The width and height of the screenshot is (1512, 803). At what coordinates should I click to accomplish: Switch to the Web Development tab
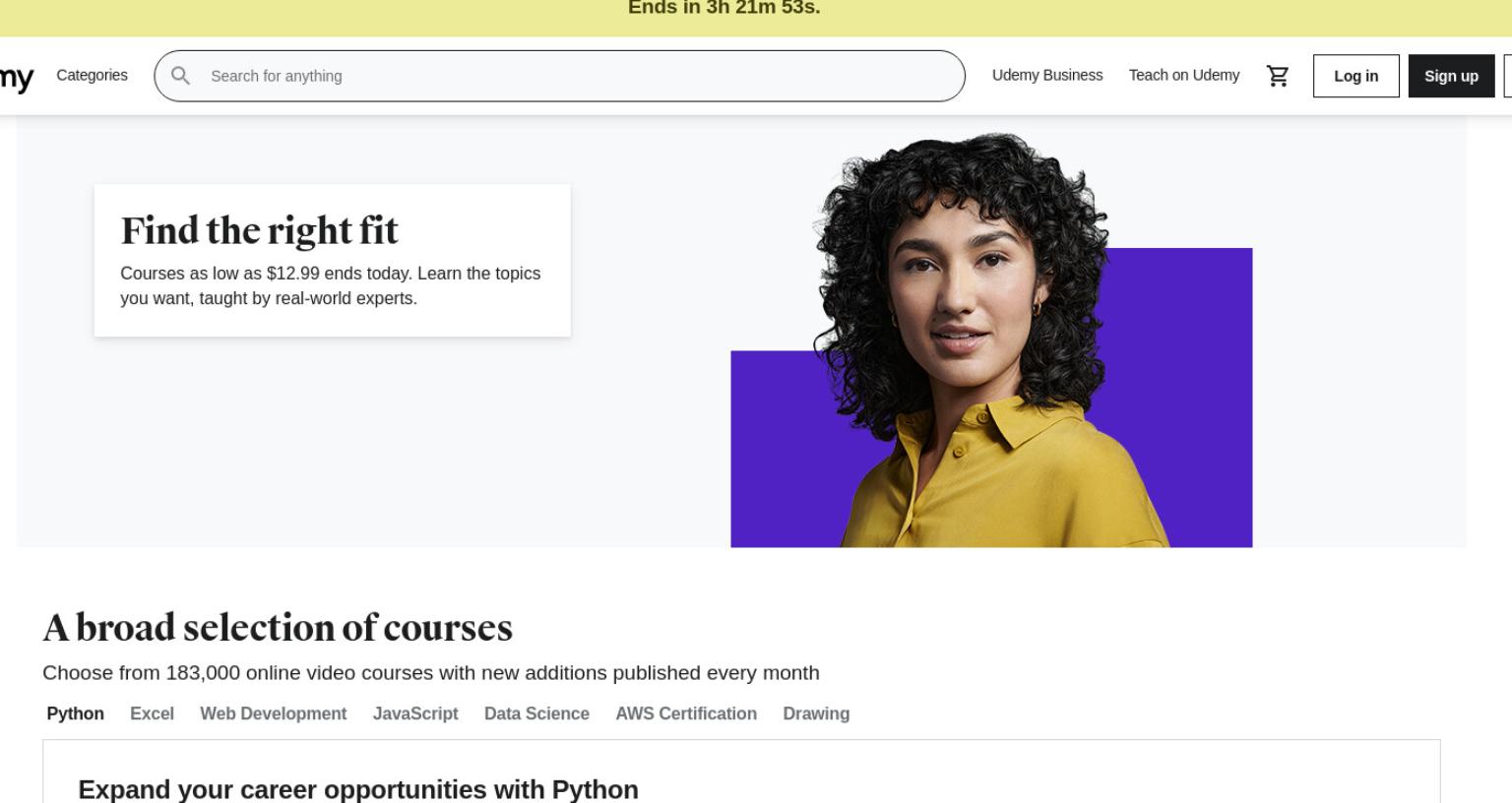click(273, 713)
